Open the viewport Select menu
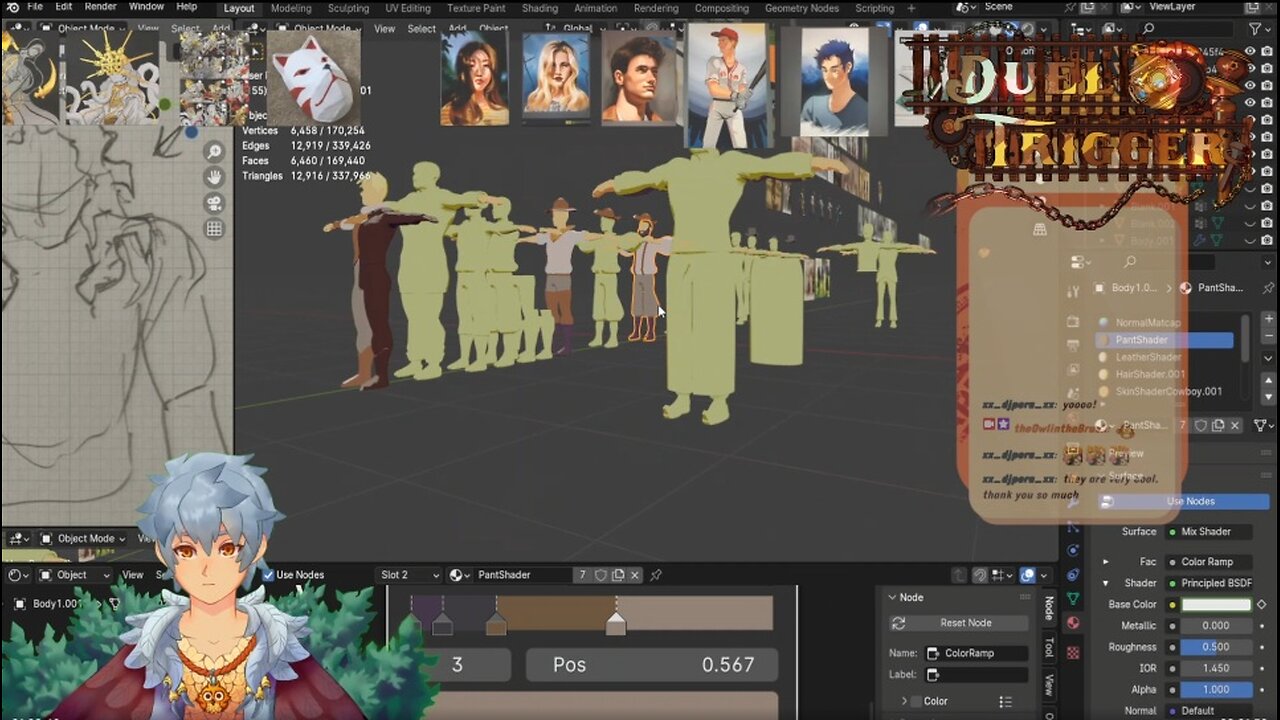This screenshot has height=720, width=1280. point(421,29)
